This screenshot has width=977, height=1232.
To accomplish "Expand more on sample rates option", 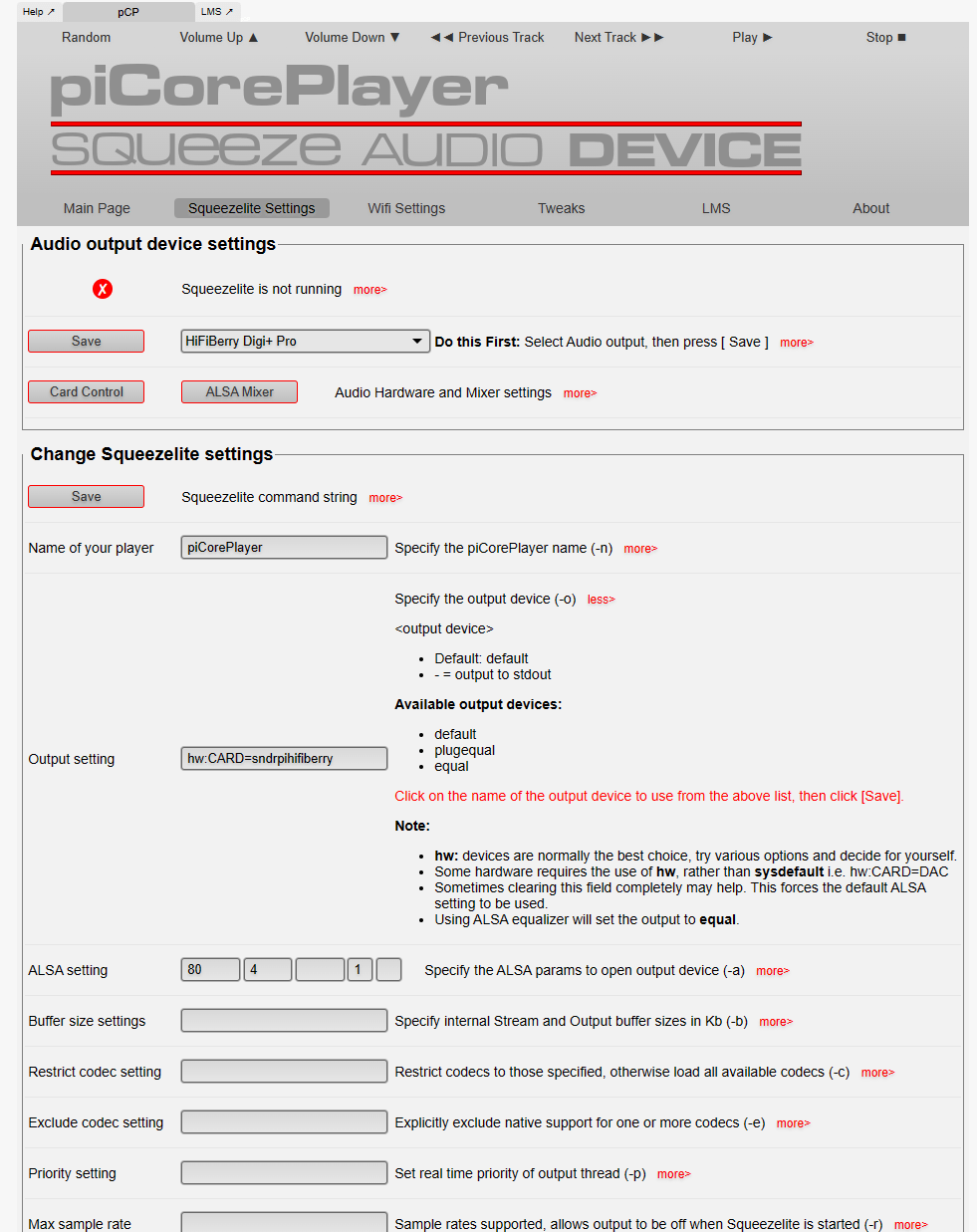I will pos(910,1225).
